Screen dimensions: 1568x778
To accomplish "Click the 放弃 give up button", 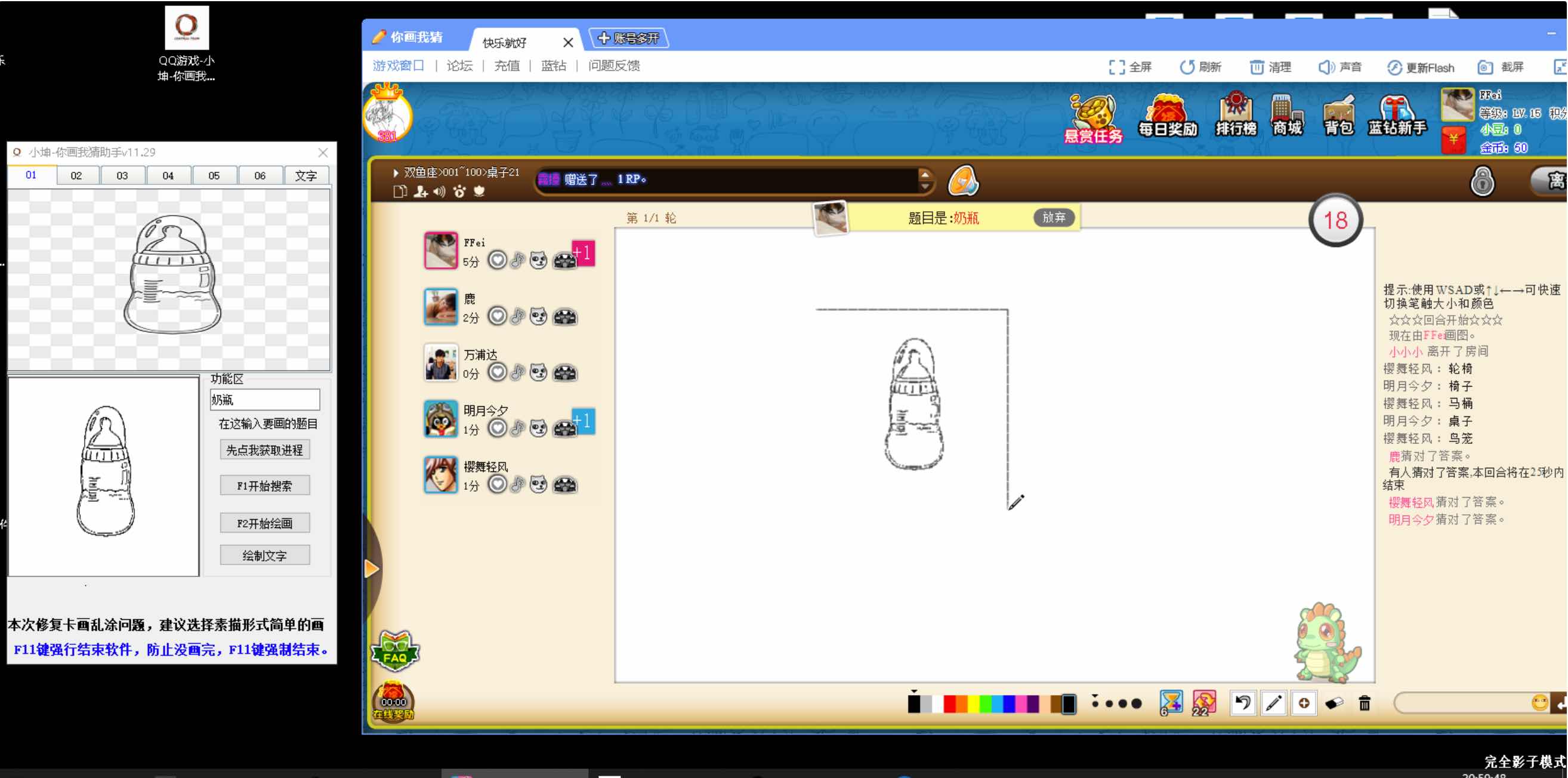I will (1054, 217).
